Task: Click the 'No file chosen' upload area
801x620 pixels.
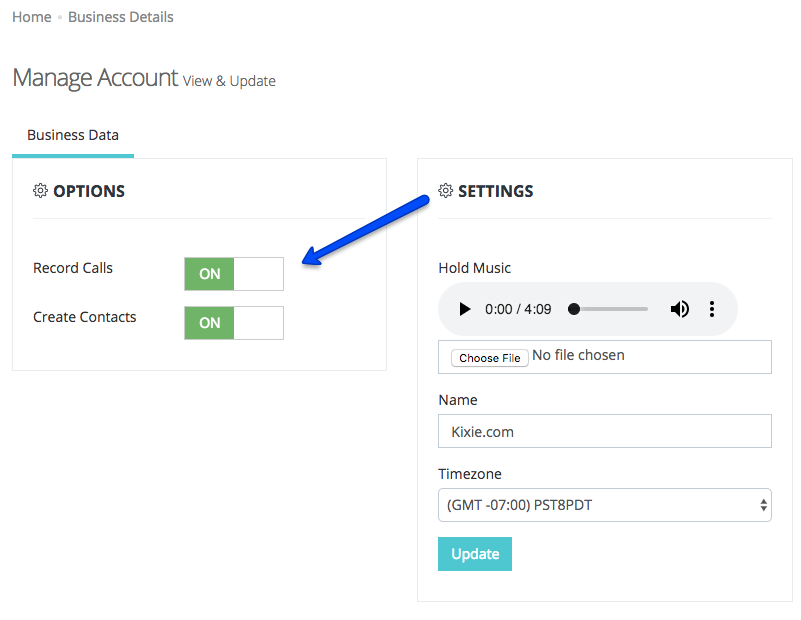Action: tap(578, 355)
